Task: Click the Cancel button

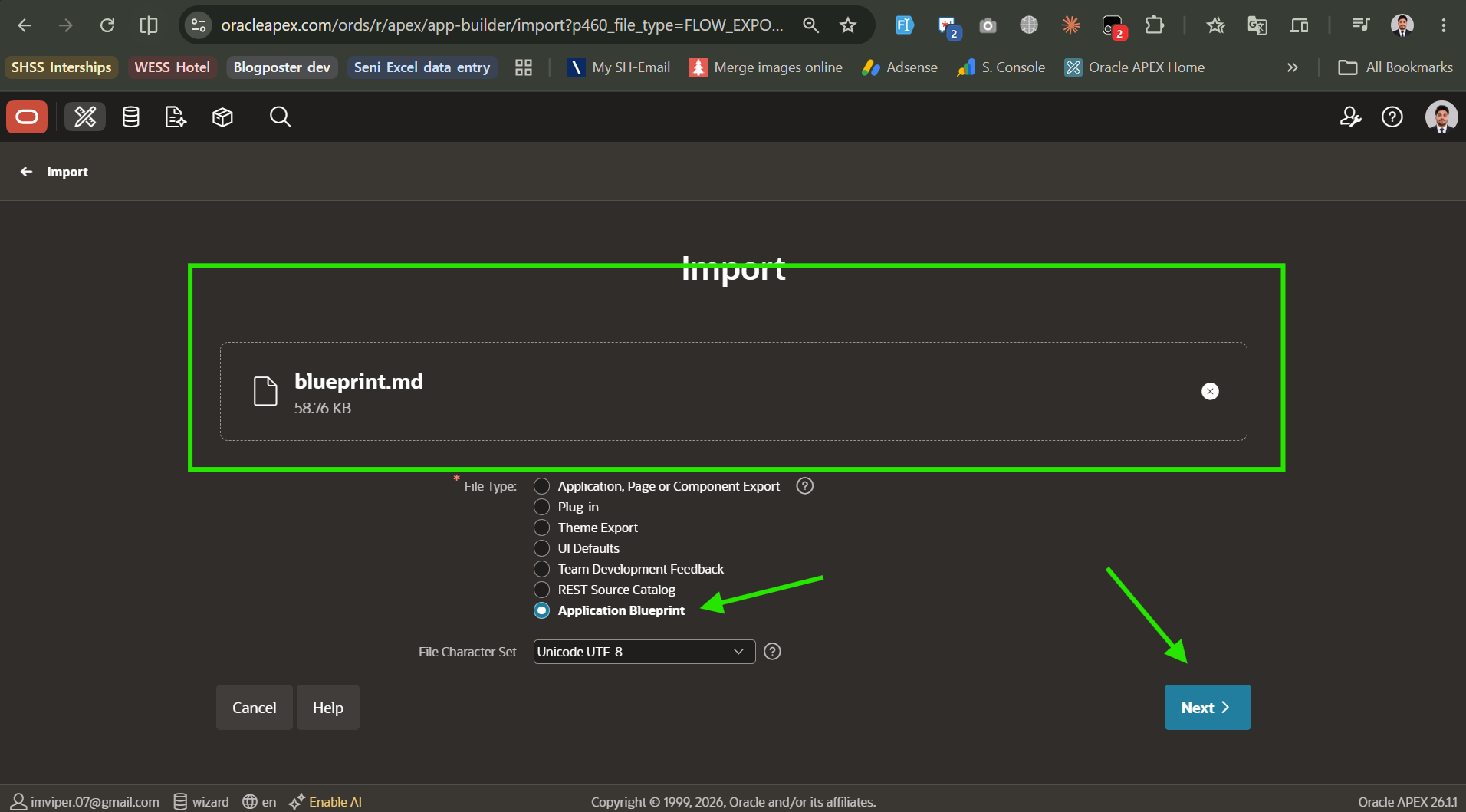Action: point(255,707)
